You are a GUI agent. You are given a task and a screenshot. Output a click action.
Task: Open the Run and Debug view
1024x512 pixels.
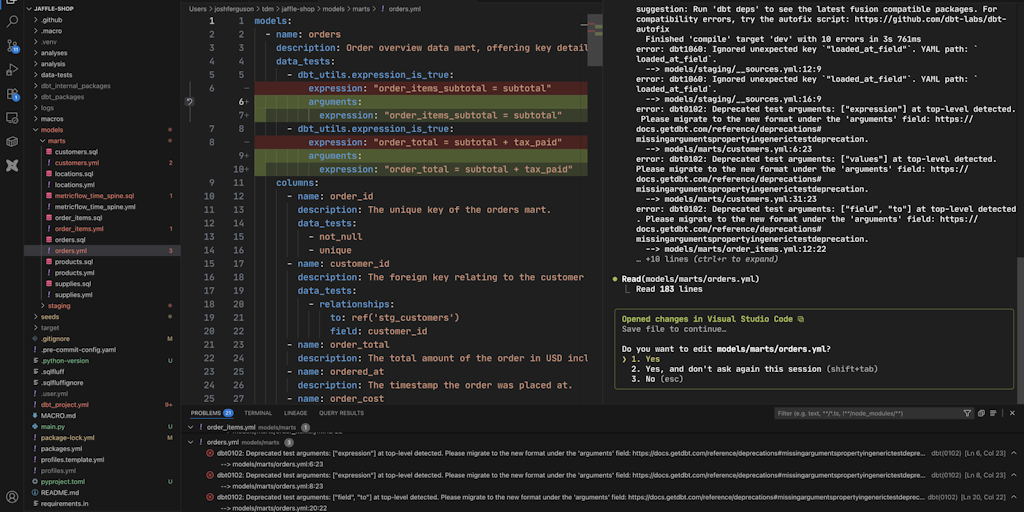[x=12, y=70]
